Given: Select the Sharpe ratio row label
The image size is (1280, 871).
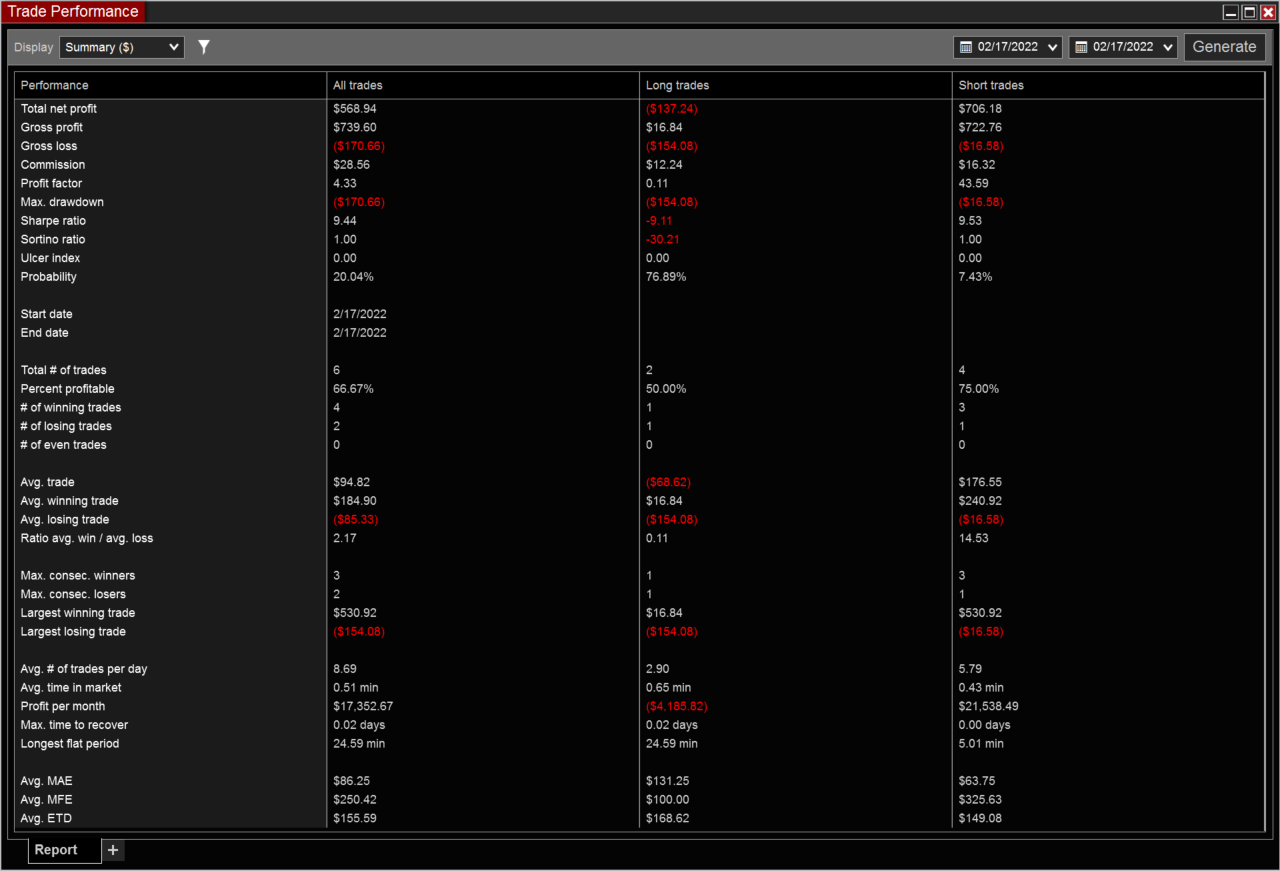Looking at the screenshot, I should [53, 221].
